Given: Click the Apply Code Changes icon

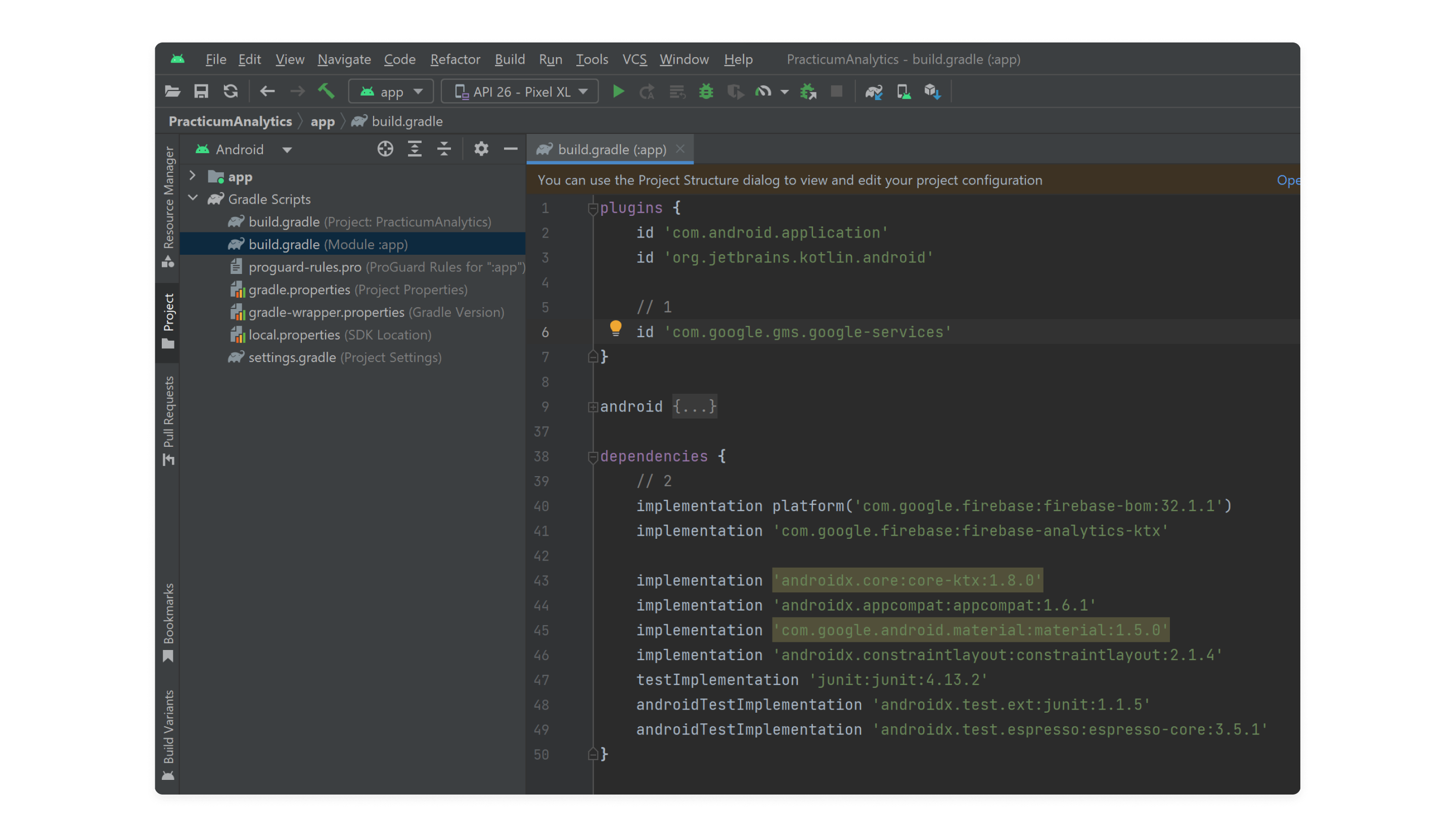Looking at the screenshot, I should 677,92.
